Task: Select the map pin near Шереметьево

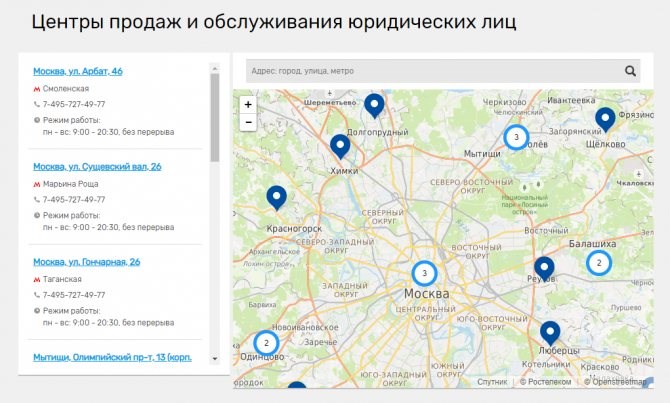Action: [374, 106]
